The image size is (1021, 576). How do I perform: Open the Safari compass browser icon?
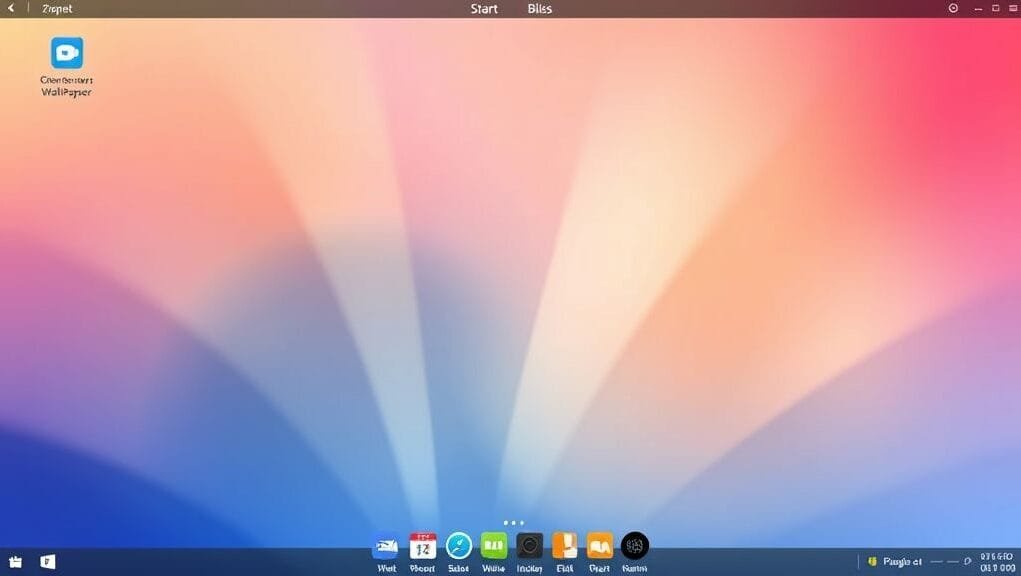[x=457, y=548]
